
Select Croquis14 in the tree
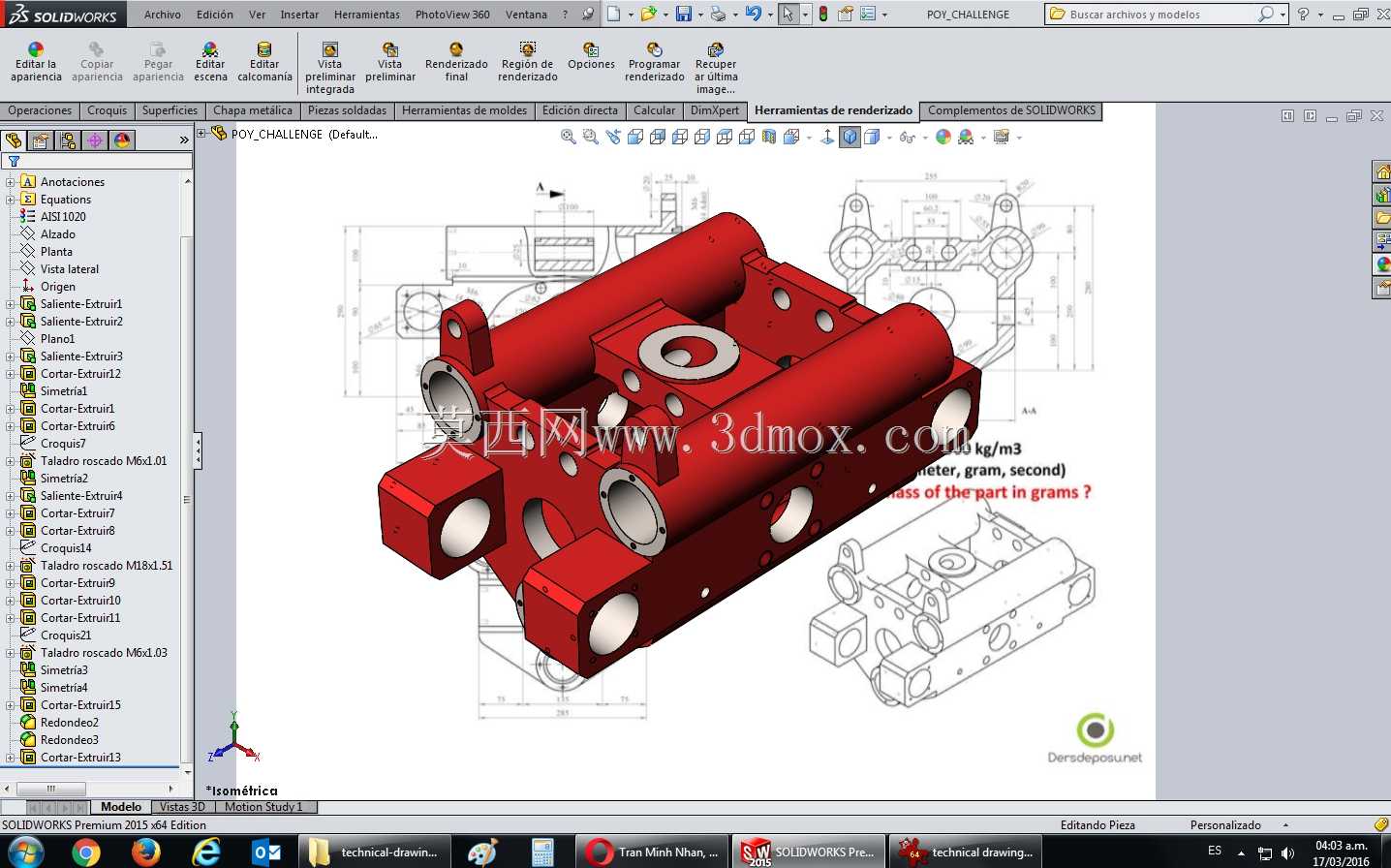coord(66,548)
